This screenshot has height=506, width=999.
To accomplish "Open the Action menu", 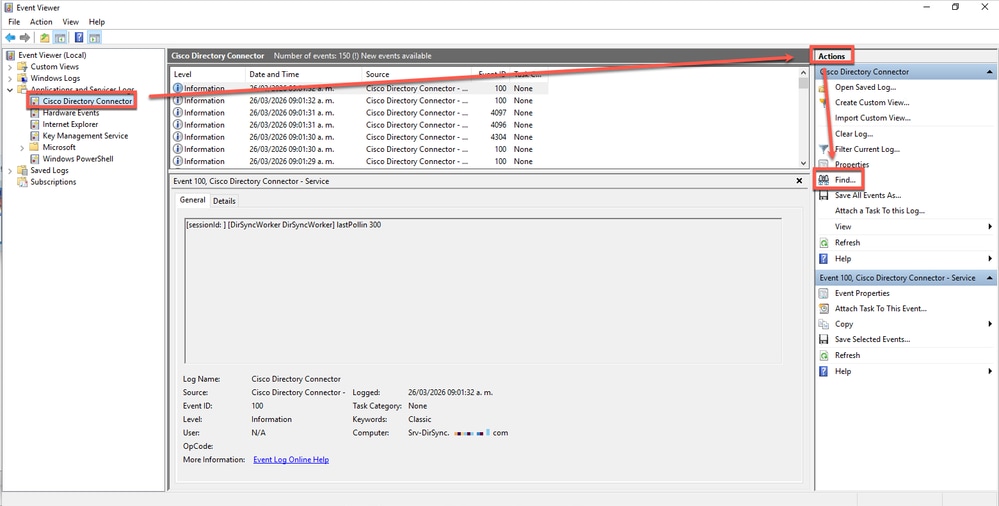I will pyautogui.click(x=41, y=22).
